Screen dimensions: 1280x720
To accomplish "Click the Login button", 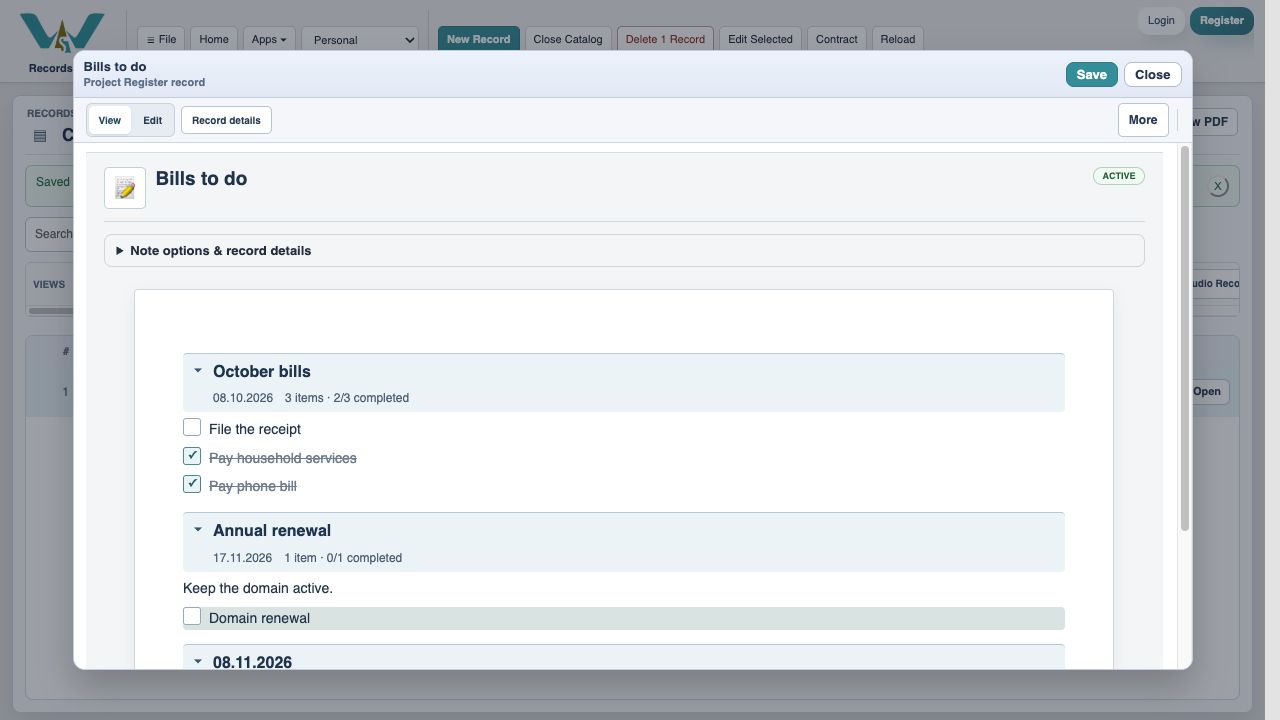I will click(1161, 20).
